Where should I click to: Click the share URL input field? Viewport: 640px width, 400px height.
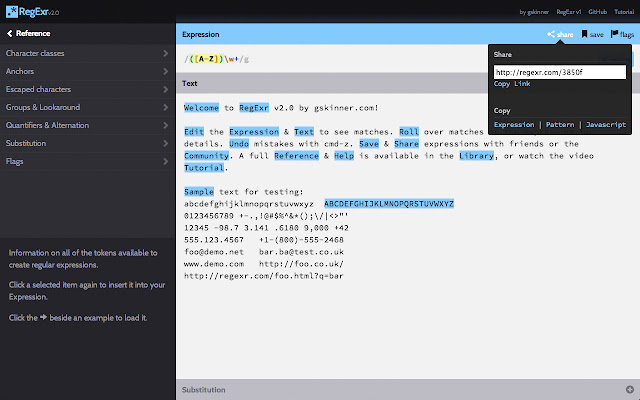point(560,72)
